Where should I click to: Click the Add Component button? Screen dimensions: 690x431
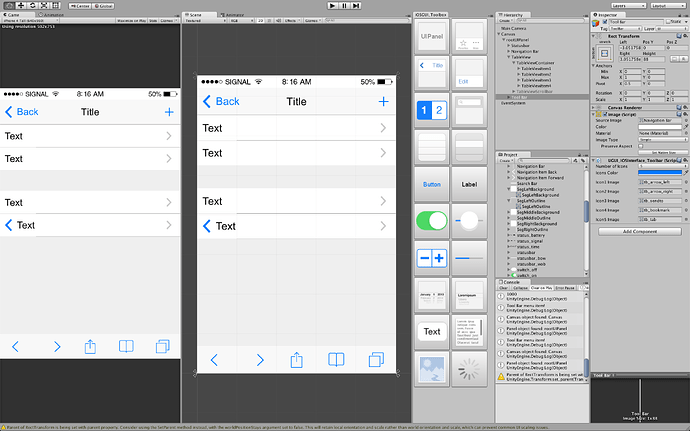point(640,231)
